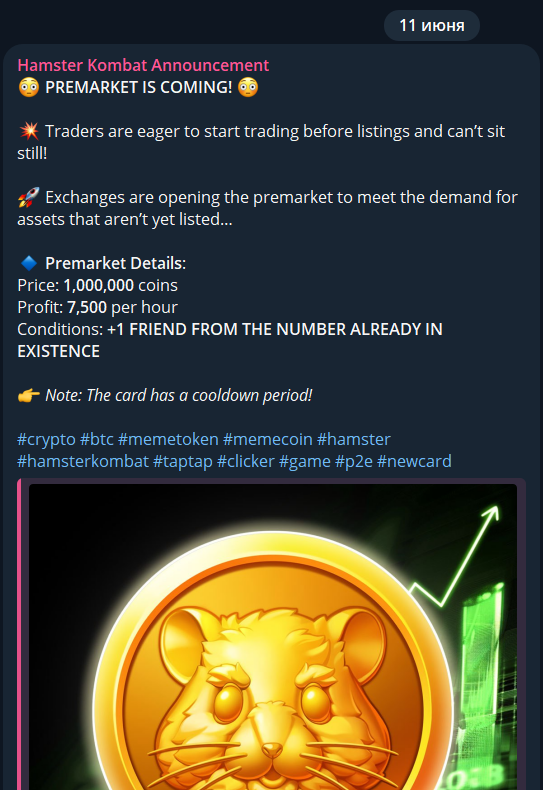Open the #hamster hashtag
Image resolution: width=543 pixels, height=790 pixels.
[x=354, y=439]
